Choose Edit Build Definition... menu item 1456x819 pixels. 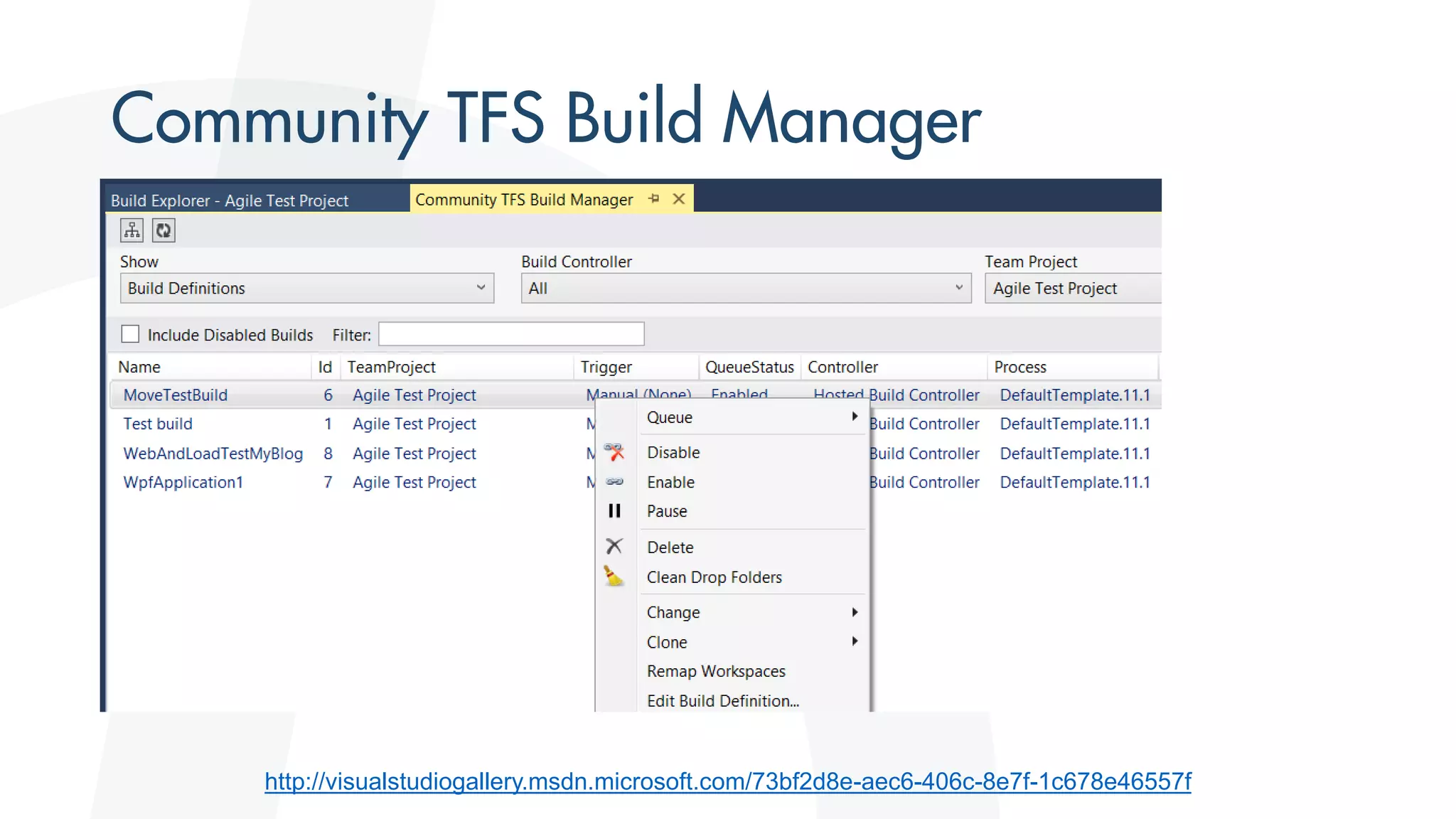point(723,701)
